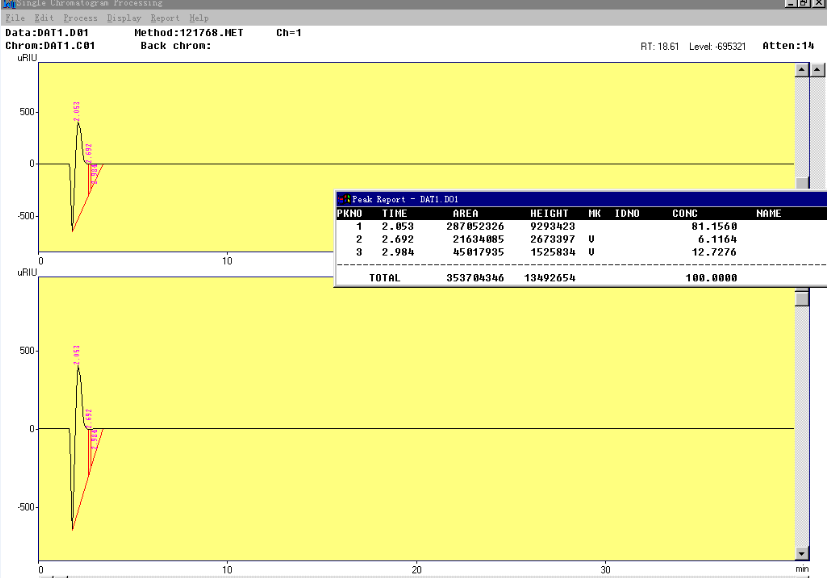
Task: Open the Report menu
Action: [165, 18]
